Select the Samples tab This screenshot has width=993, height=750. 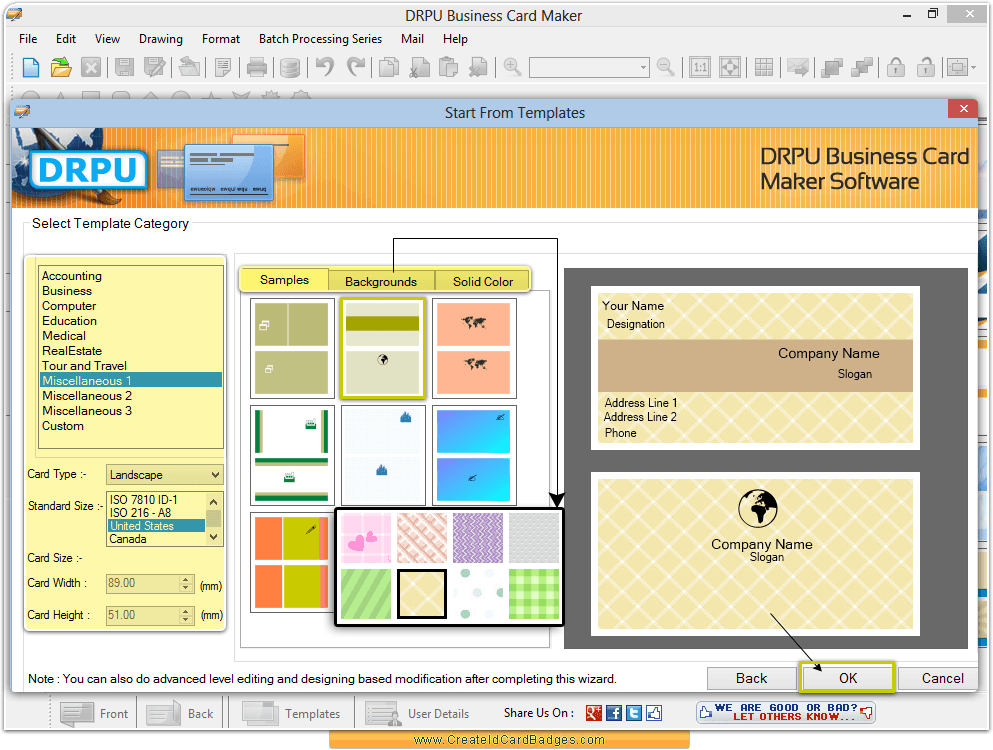[x=284, y=280]
